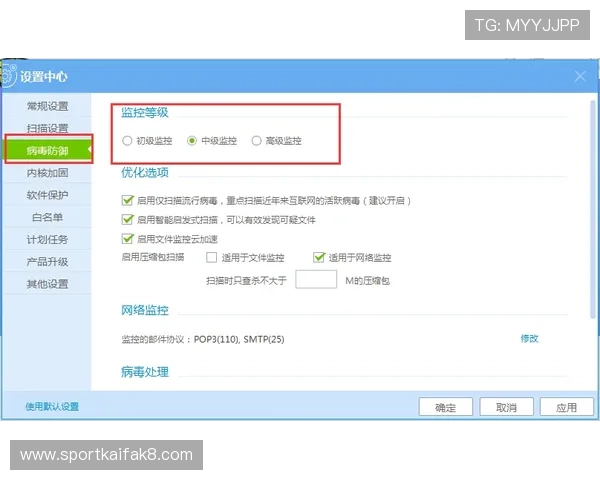Open 产品升级 sidebar item
The height and width of the screenshot is (480, 600).
[47, 261]
